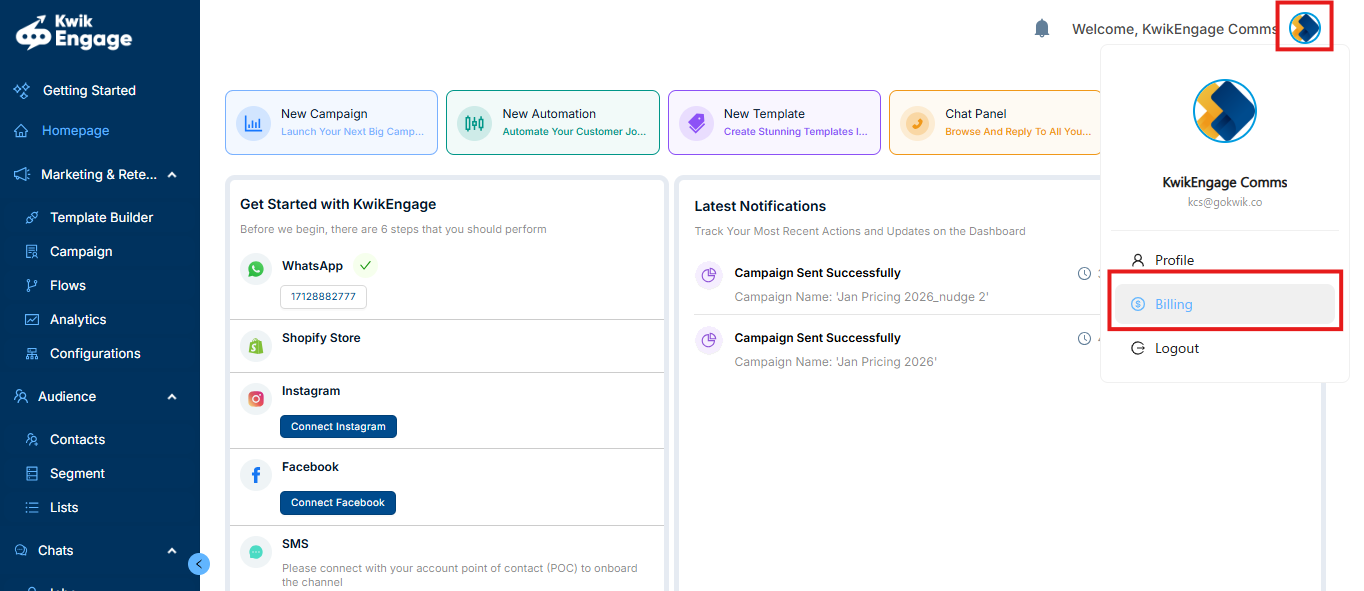Launch the New Campaign card

pos(331,123)
